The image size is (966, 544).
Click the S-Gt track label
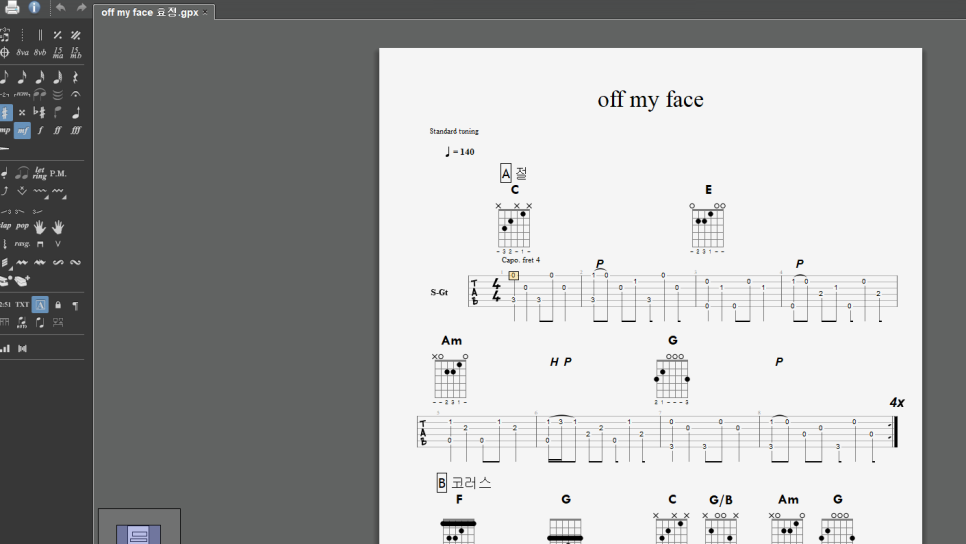[x=439, y=292]
